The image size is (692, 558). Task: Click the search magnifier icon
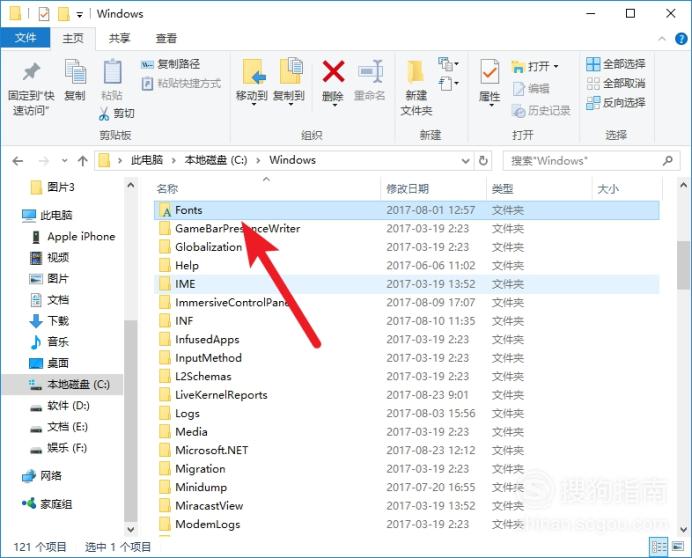tap(668, 161)
